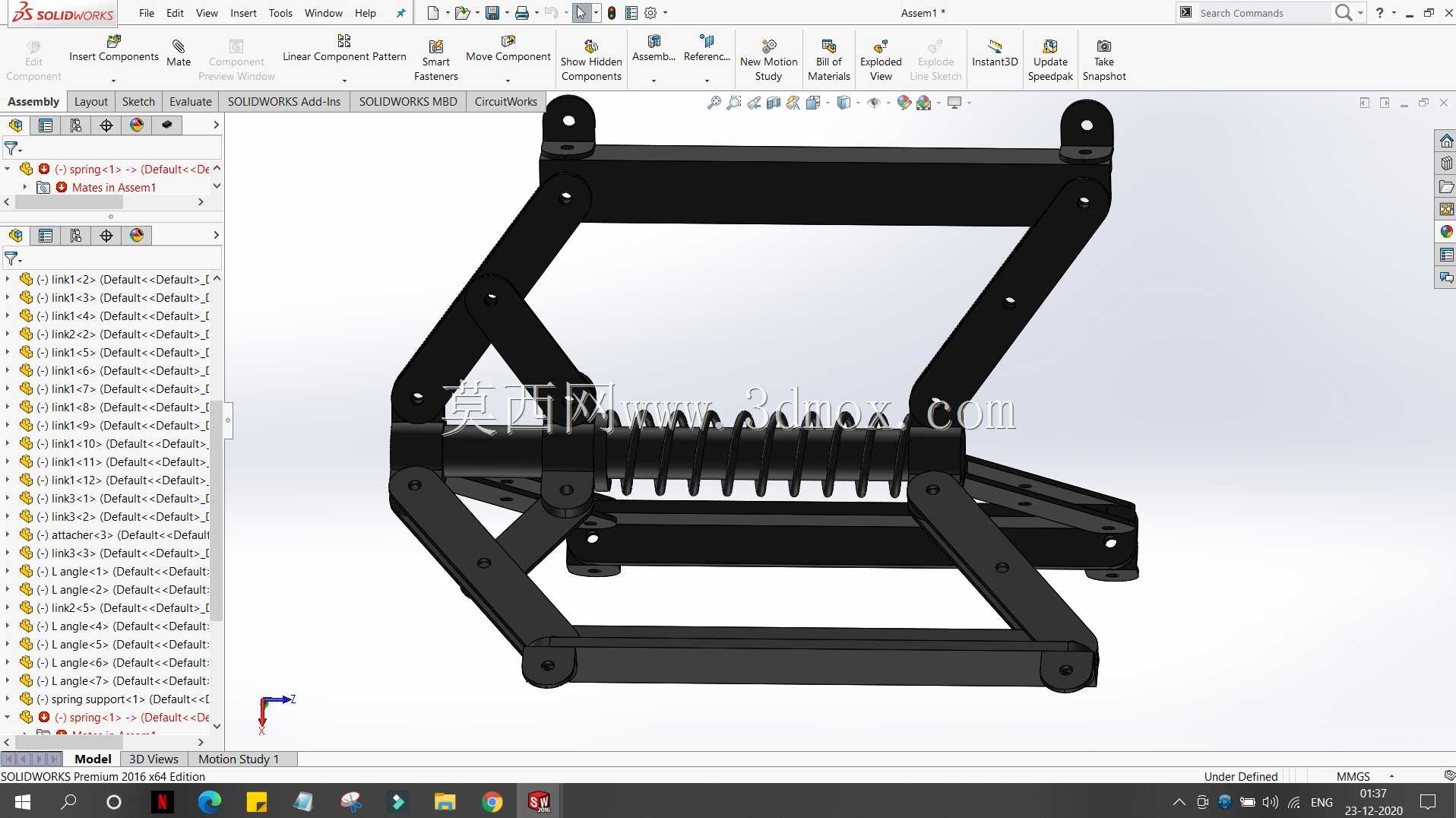Open Linear Component Pattern tool
The height and width of the screenshot is (818, 1456).
click(x=344, y=49)
